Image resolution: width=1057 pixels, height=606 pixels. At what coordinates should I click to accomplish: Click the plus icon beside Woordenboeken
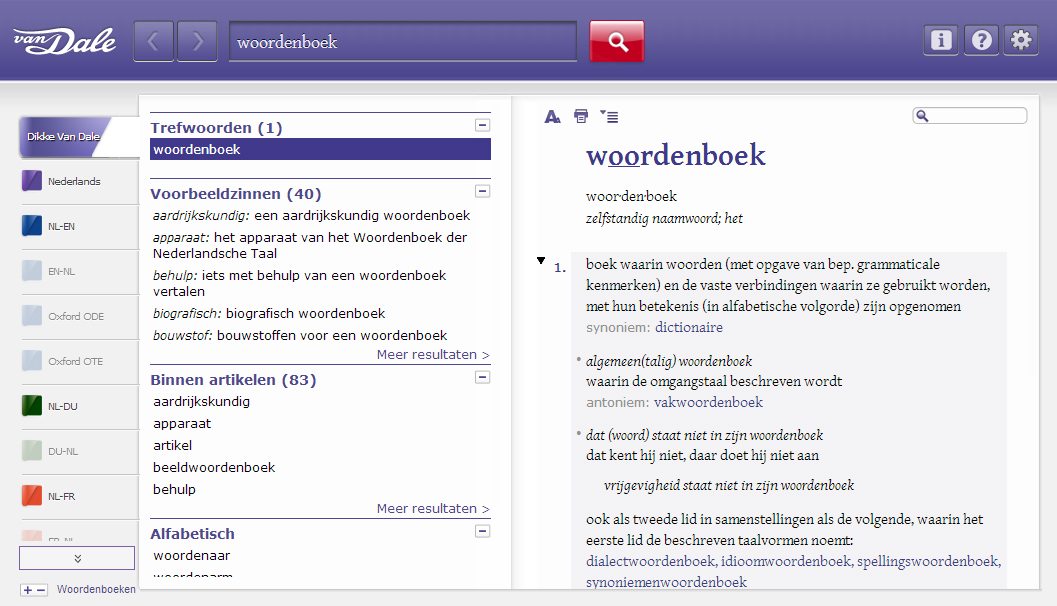(x=28, y=590)
